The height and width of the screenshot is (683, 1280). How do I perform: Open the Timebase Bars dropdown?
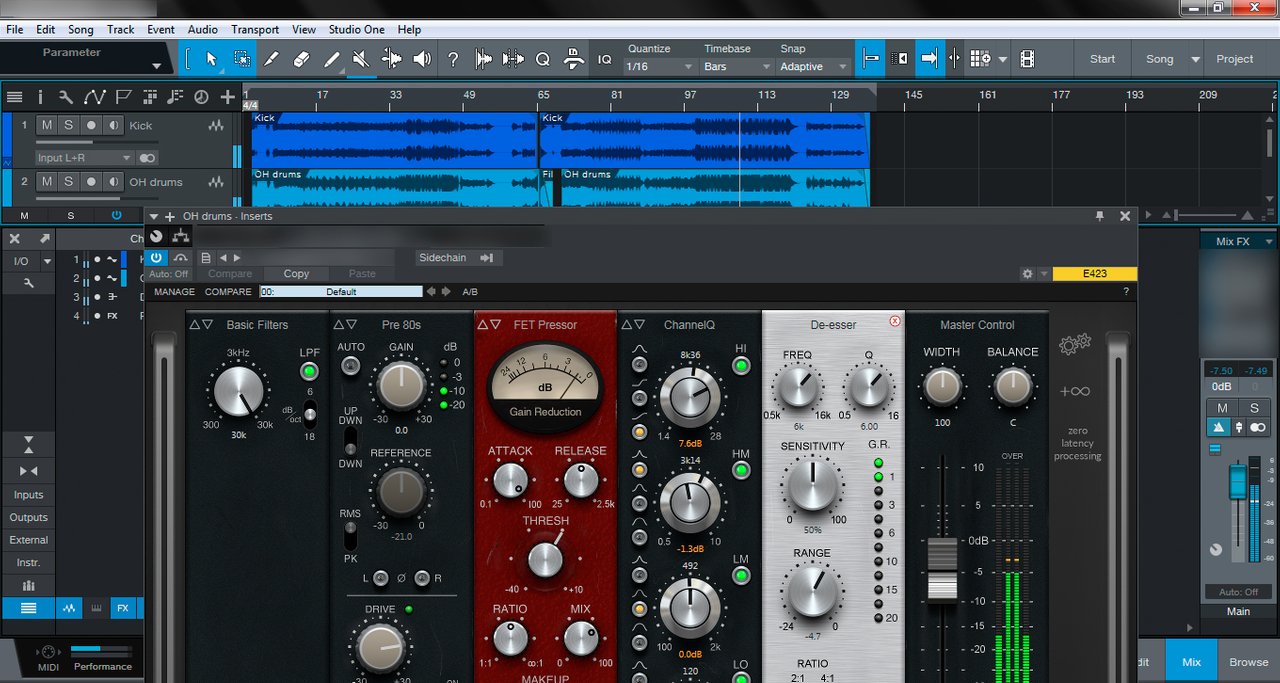(x=737, y=66)
